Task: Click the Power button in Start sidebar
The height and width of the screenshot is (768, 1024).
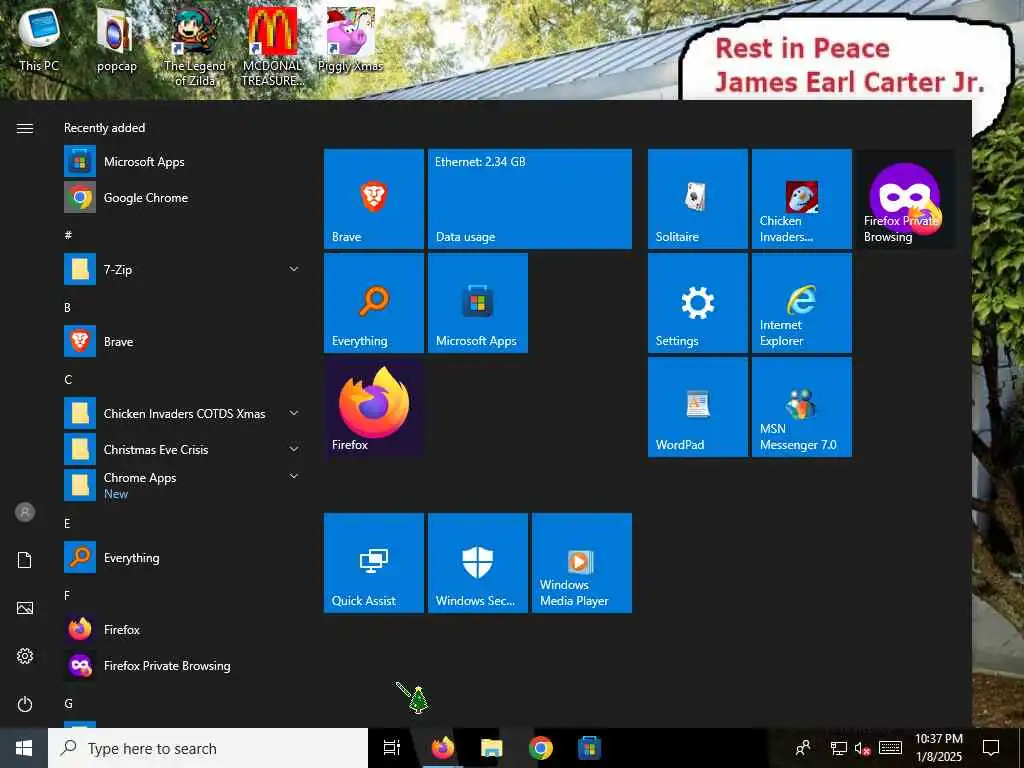Action: click(x=25, y=704)
